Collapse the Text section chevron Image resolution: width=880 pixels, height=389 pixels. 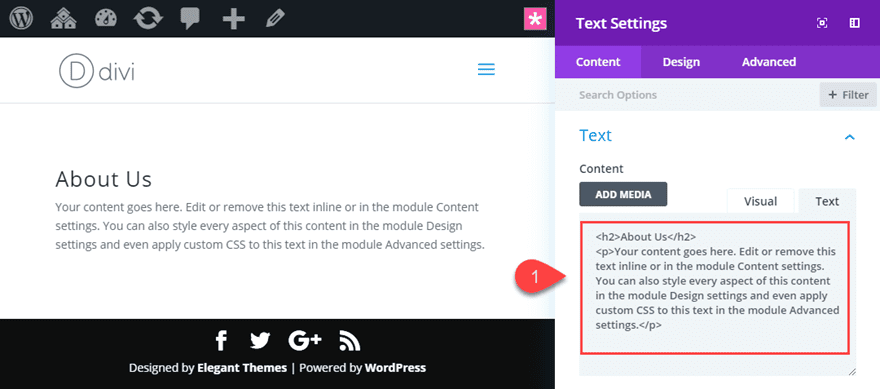(850, 136)
